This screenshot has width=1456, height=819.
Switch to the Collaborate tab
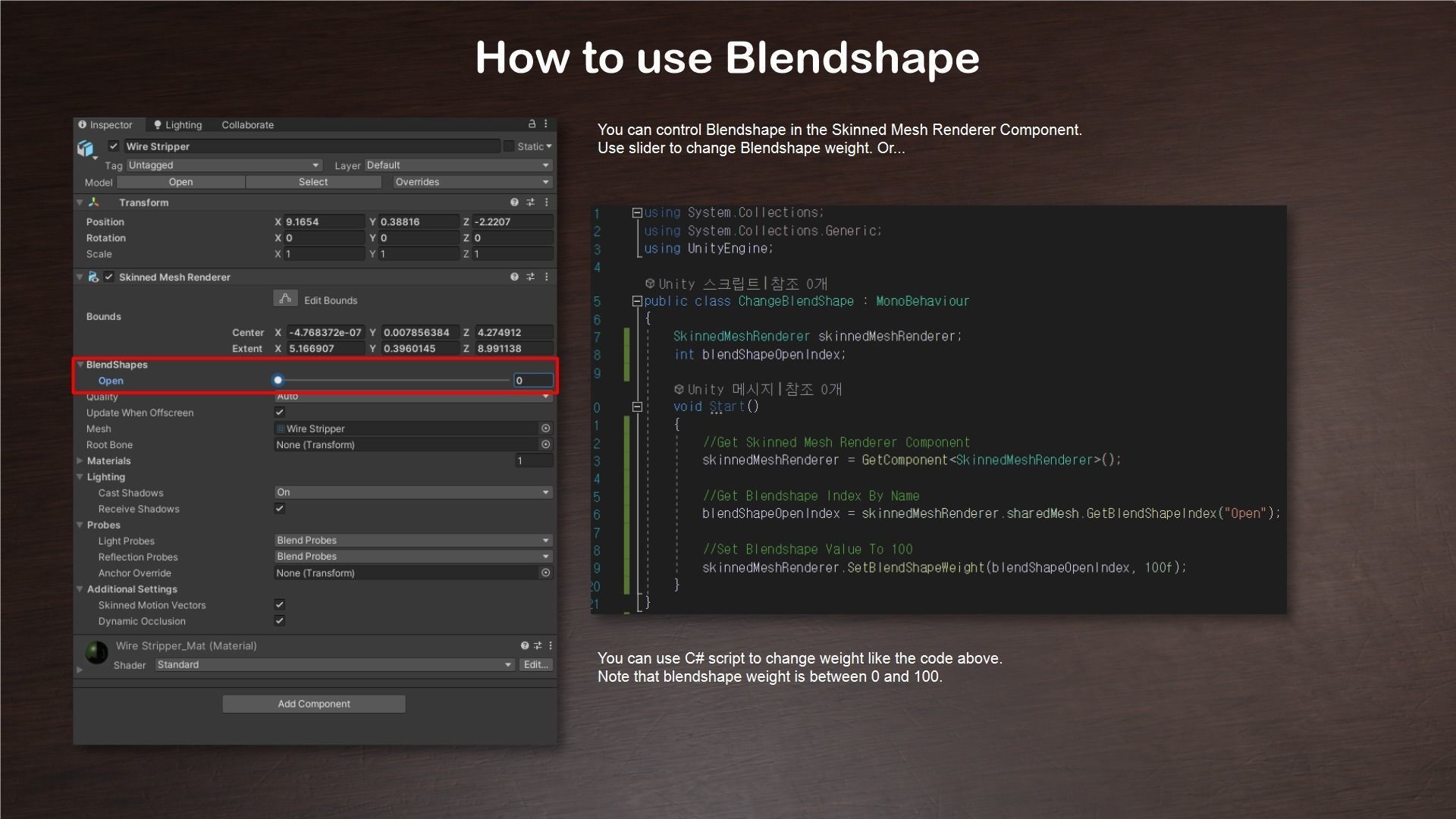(x=247, y=124)
